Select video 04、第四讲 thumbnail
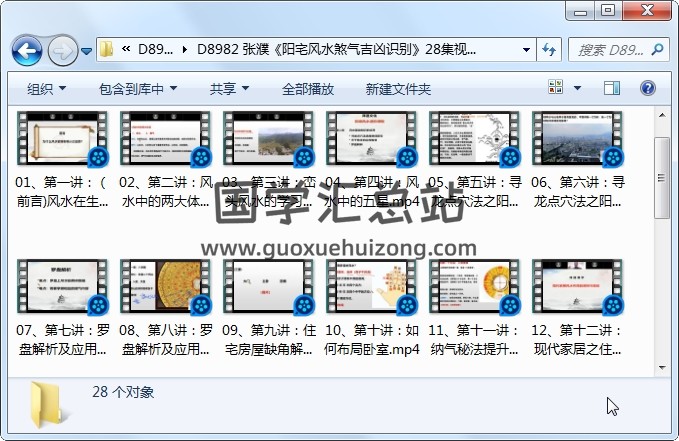The image size is (679, 441). [x=372, y=139]
